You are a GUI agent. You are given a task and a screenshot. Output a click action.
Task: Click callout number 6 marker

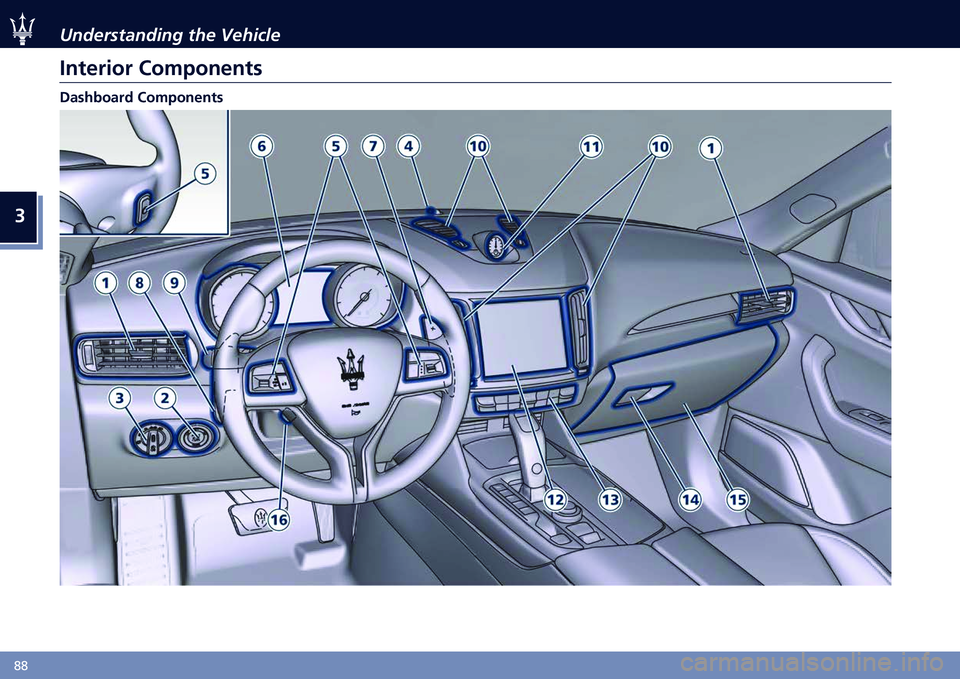point(261,146)
